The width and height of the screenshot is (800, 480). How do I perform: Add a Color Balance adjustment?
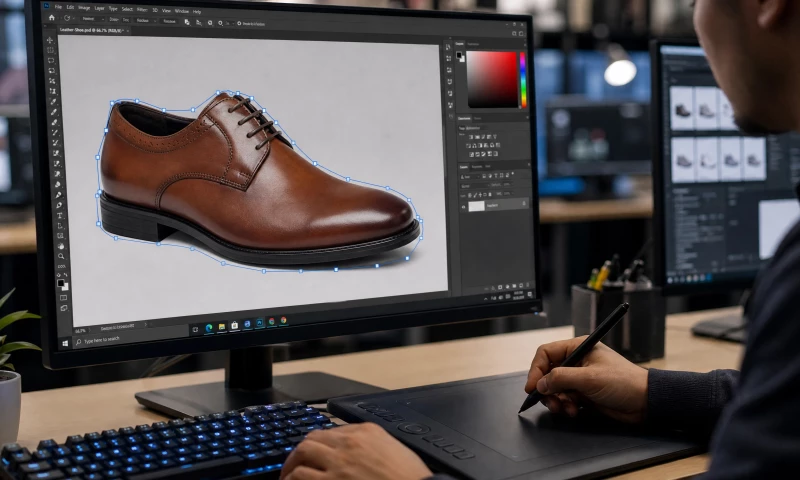[474, 145]
